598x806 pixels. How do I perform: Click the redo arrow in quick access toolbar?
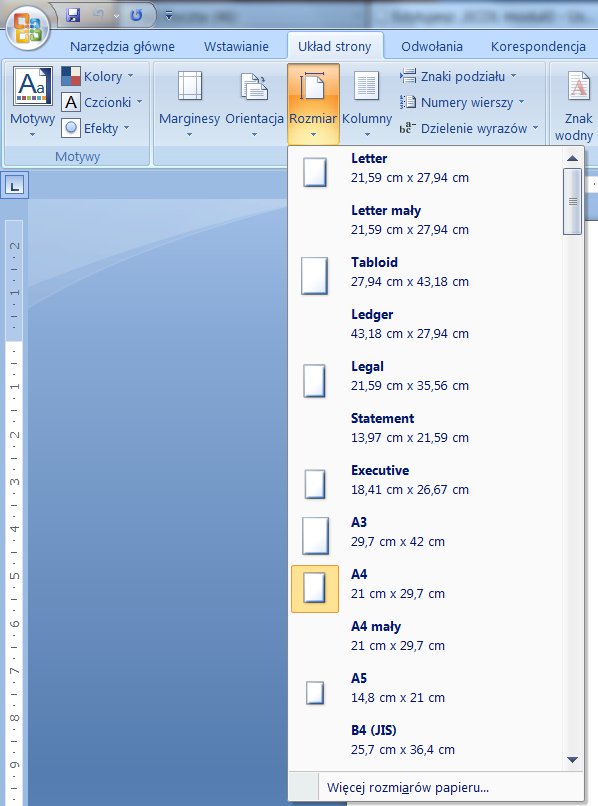click(x=136, y=15)
